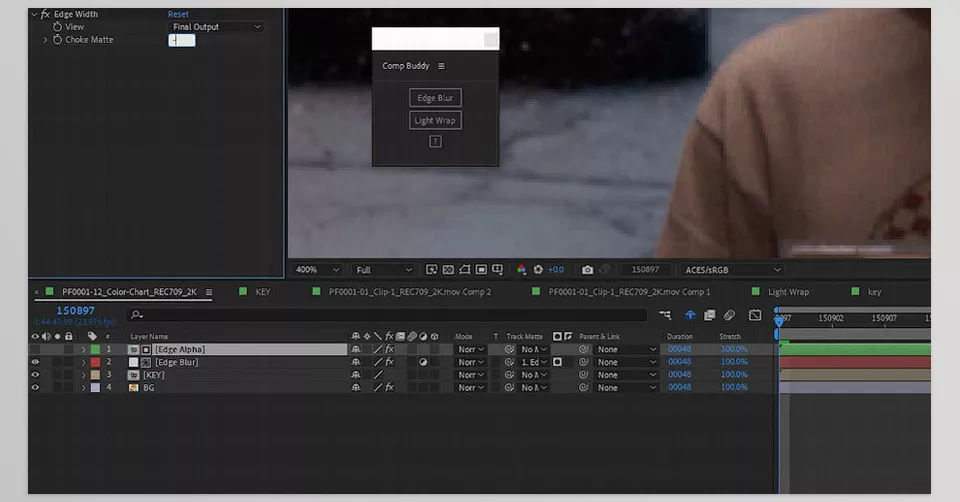The height and width of the screenshot is (502, 960).
Task: Toggle Edge Blur adjustment layer switch
Action: coord(423,362)
